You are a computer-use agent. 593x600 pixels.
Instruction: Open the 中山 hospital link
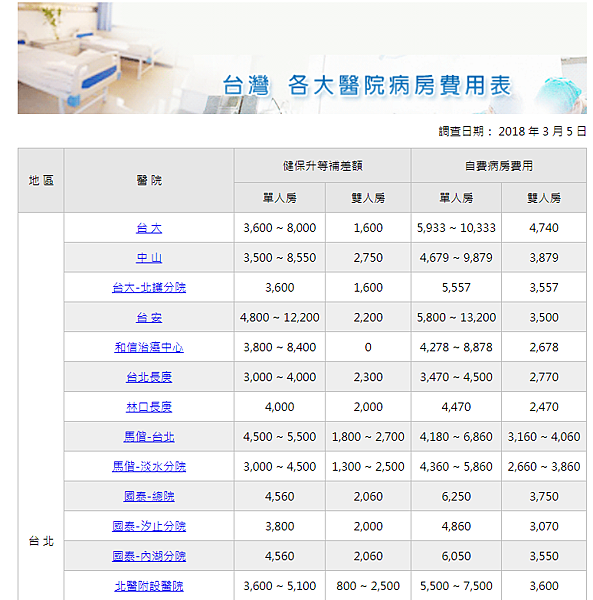coord(149,258)
